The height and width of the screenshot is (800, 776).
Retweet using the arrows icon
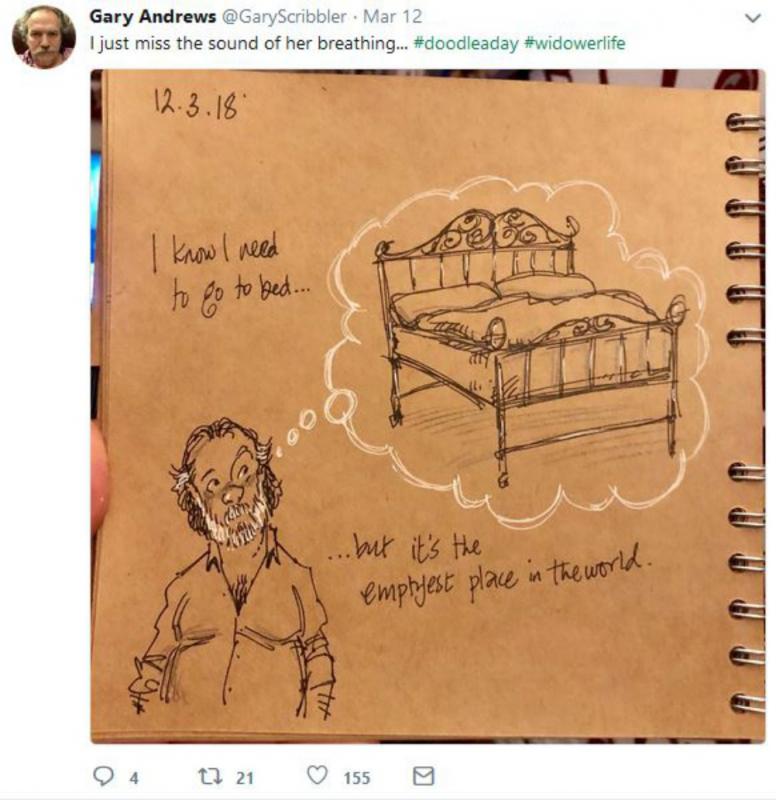pos(210,777)
